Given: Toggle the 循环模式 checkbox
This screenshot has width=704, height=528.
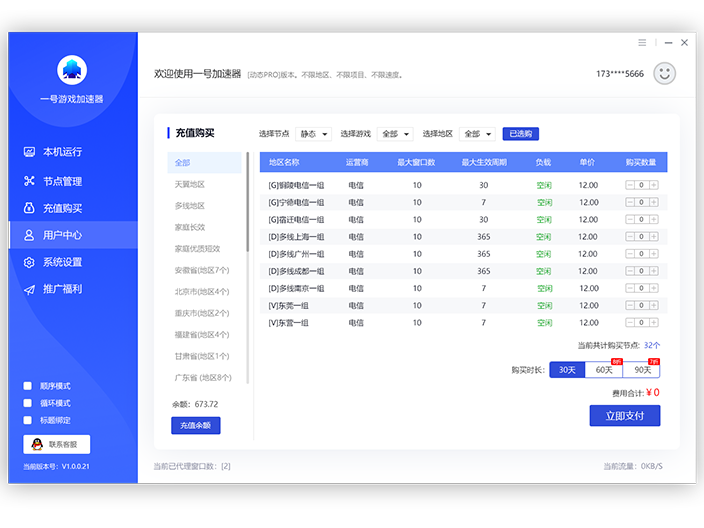Looking at the screenshot, I should pos(28,403).
